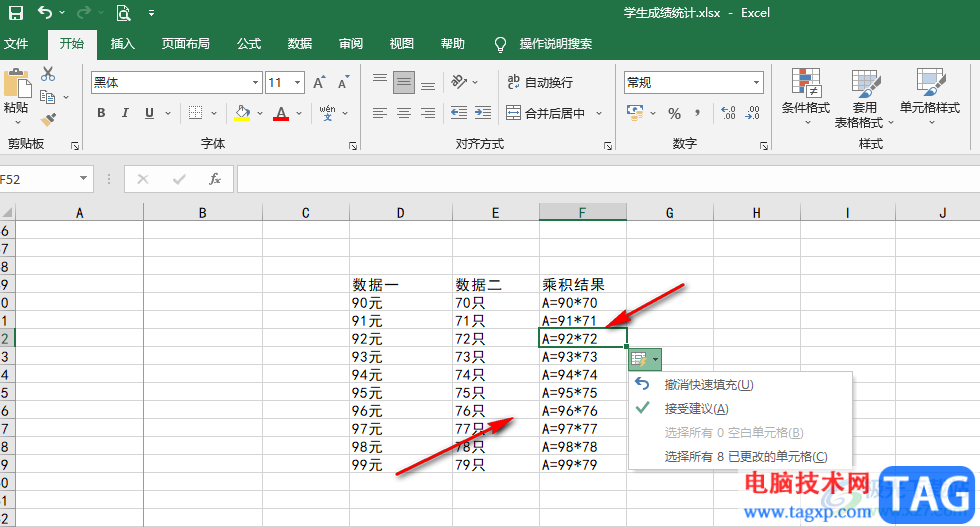Increase font size with large A icon
Image resolution: width=980 pixels, height=527 pixels.
pyautogui.click(x=319, y=83)
